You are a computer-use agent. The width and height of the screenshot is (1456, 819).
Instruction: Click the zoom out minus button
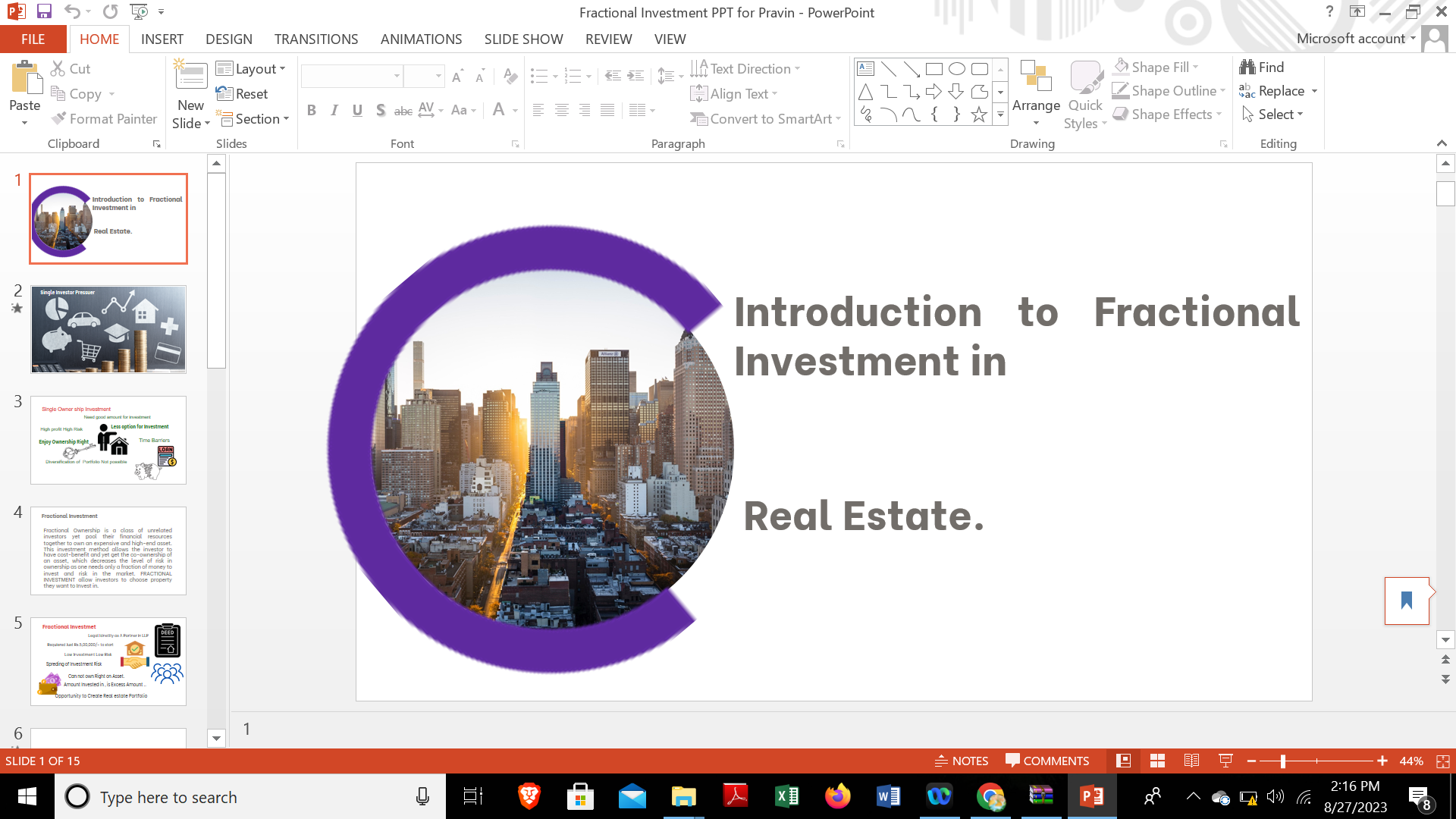(1251, 761)
